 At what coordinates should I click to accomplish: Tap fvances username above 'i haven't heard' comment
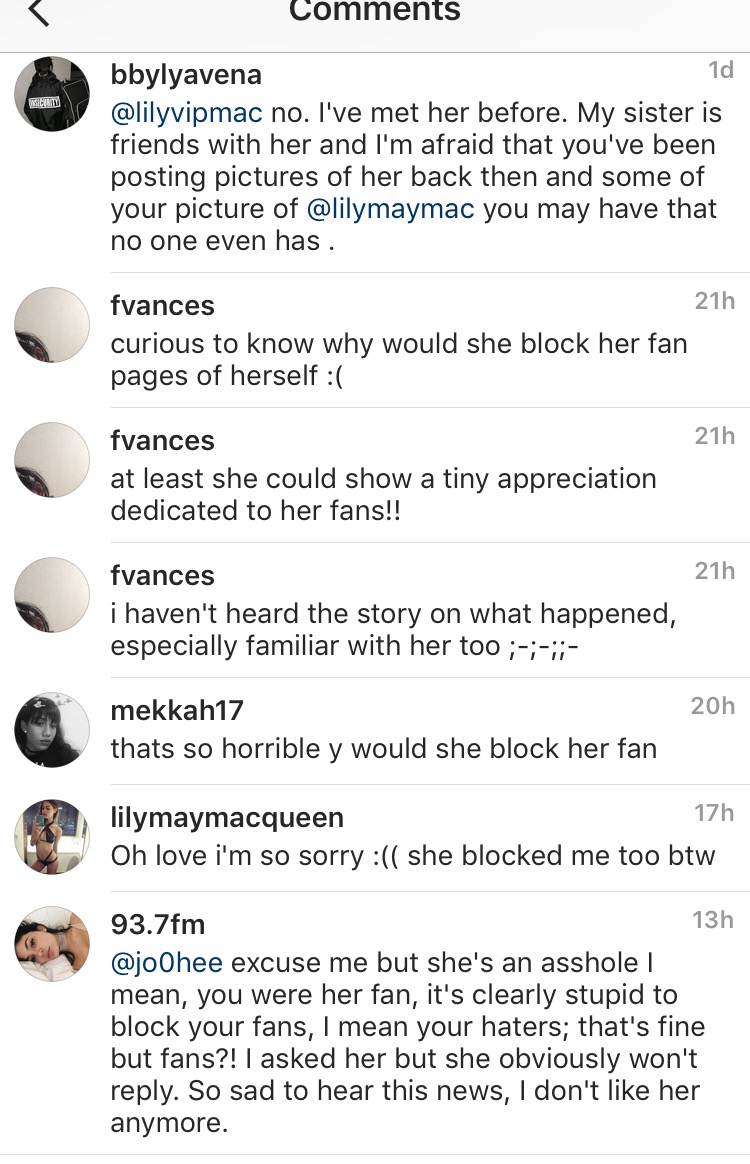(162, 575)
